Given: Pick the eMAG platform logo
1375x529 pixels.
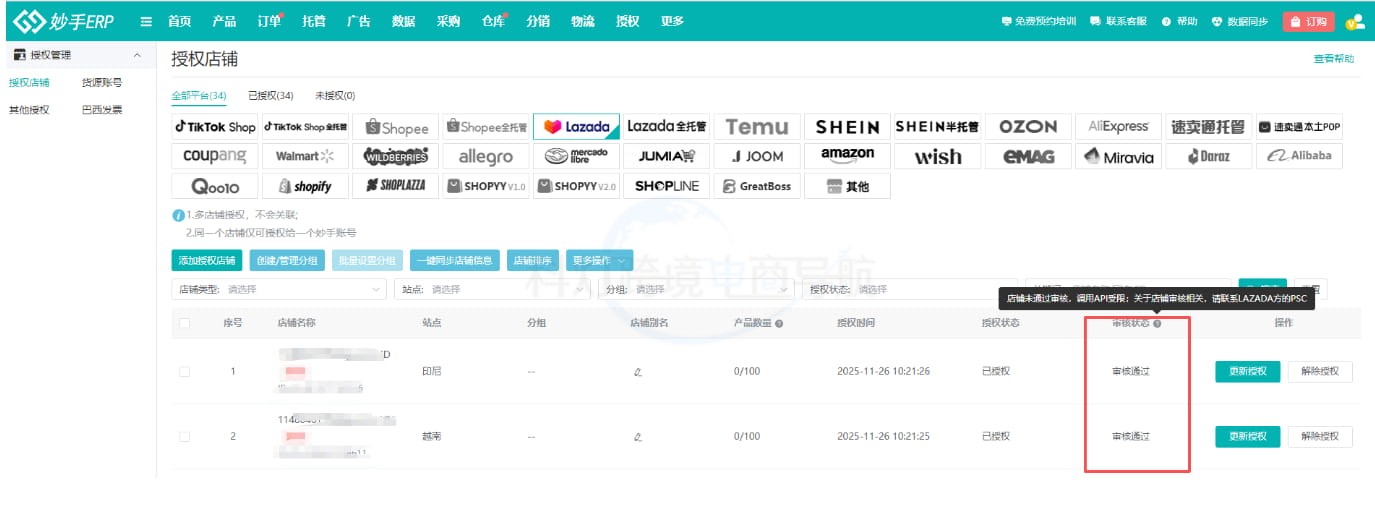Looking at the screenshot, I should pos(1028,156).
